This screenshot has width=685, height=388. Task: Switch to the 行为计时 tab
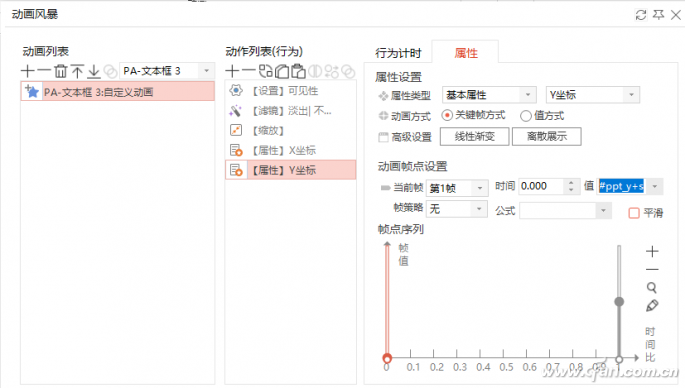pos(398,53)
